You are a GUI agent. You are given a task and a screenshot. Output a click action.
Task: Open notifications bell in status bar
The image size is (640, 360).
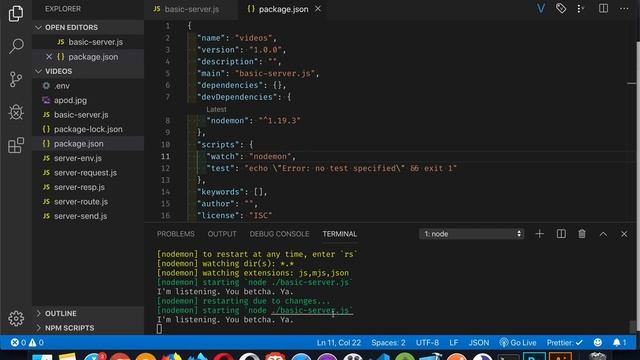(619, 342)
